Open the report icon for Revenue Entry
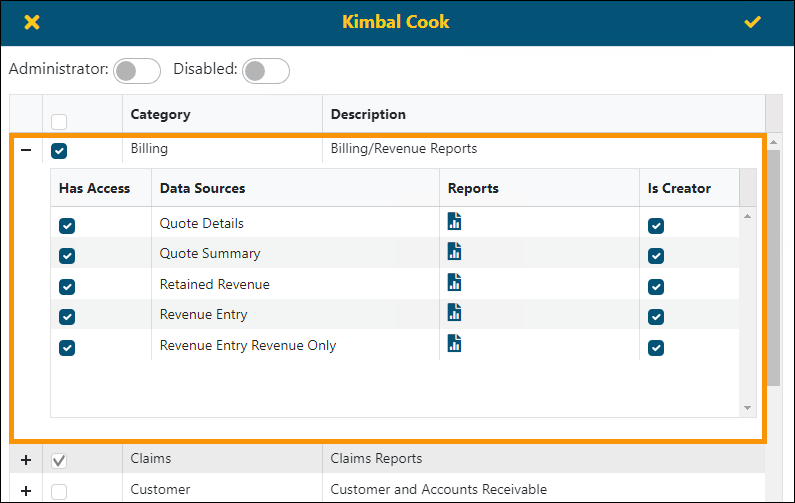Screen dimensions: 795x503 [454, 314]
